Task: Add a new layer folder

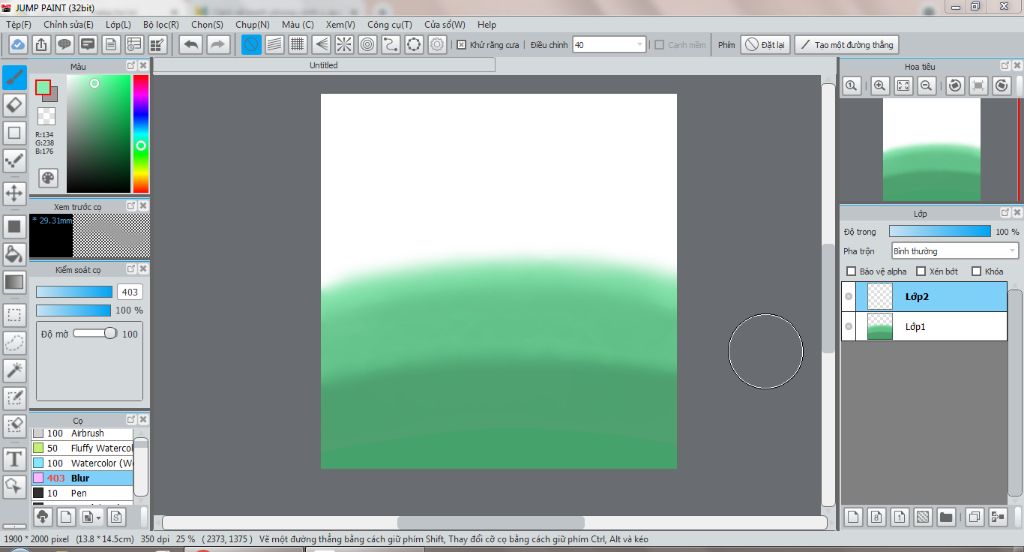Action: 946,517
